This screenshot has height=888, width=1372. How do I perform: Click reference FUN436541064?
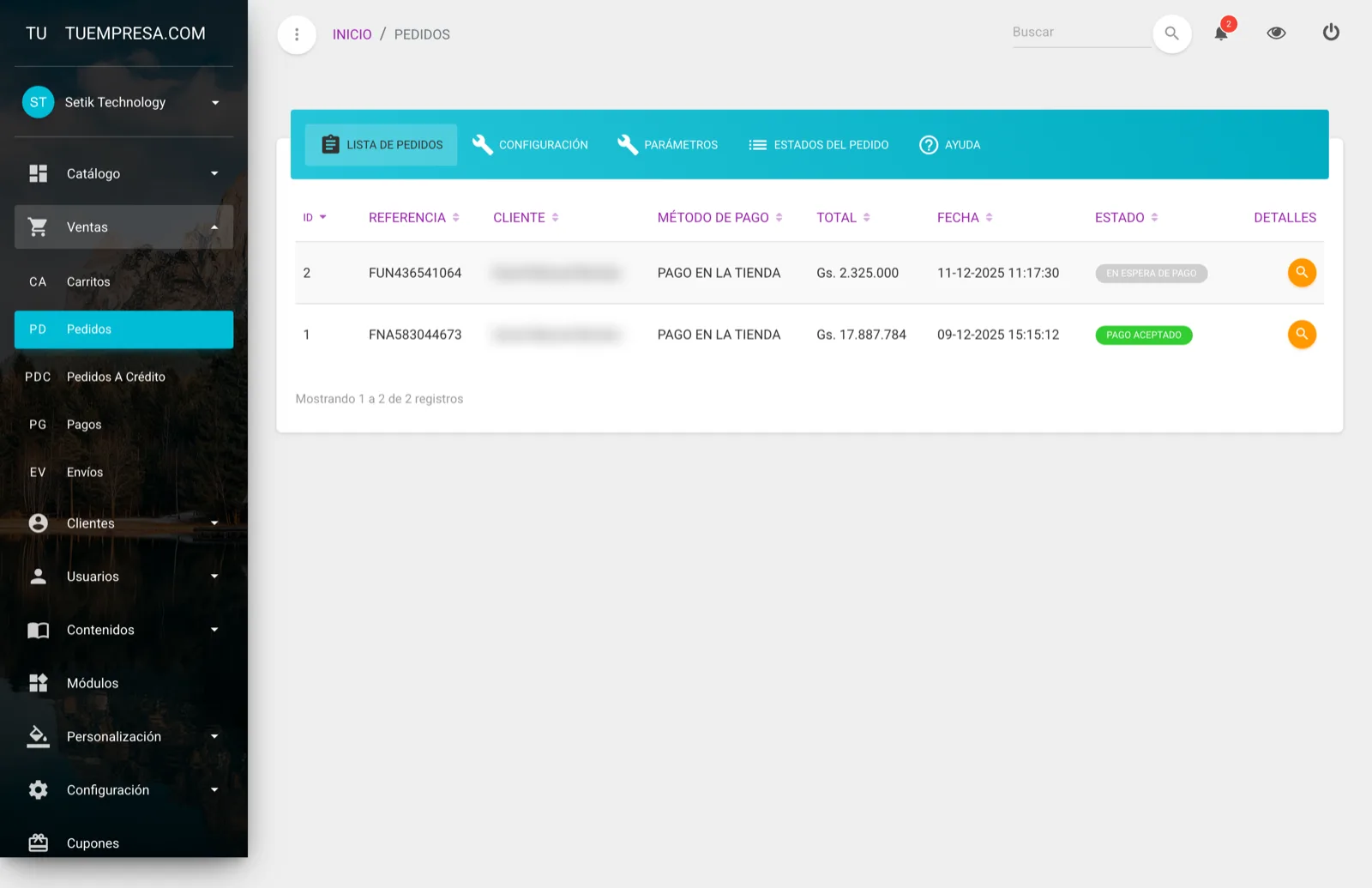[x=415, y=273]
